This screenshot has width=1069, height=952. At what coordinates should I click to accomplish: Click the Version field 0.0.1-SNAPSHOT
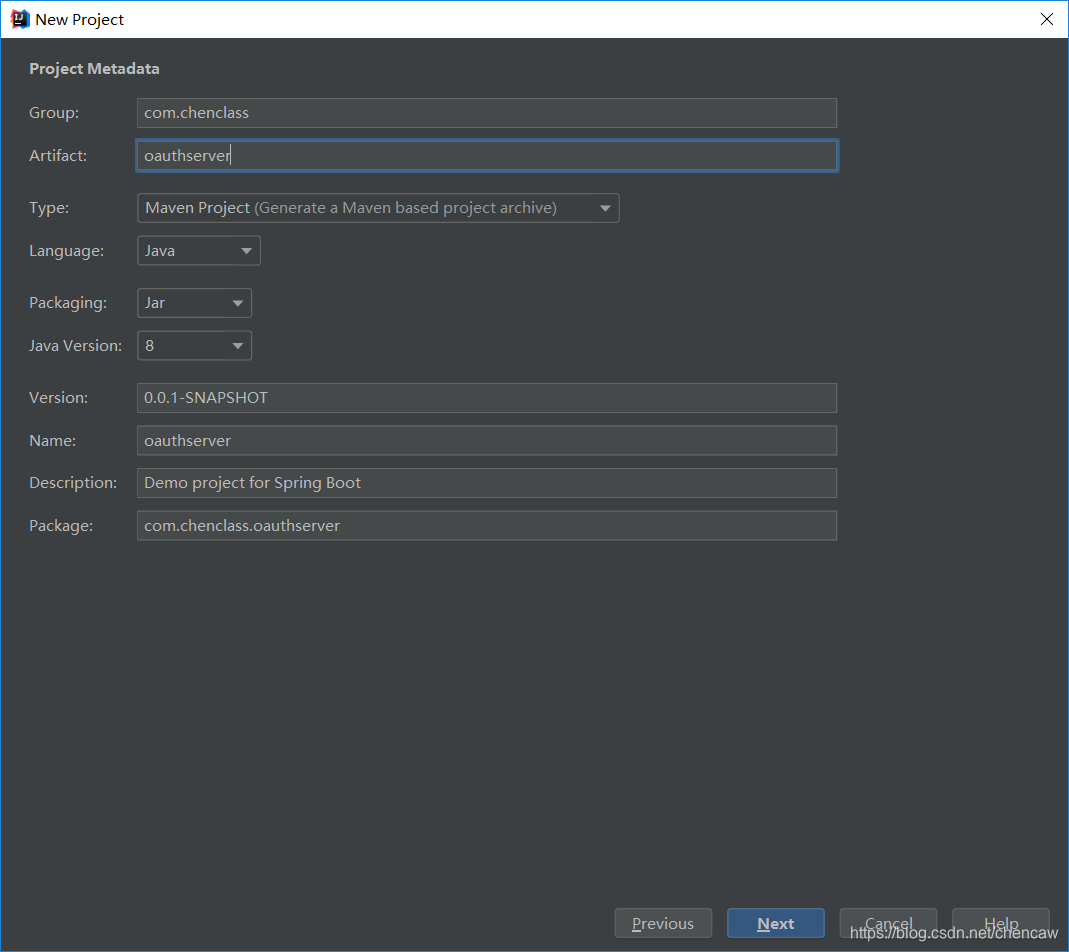click(487, 398)
